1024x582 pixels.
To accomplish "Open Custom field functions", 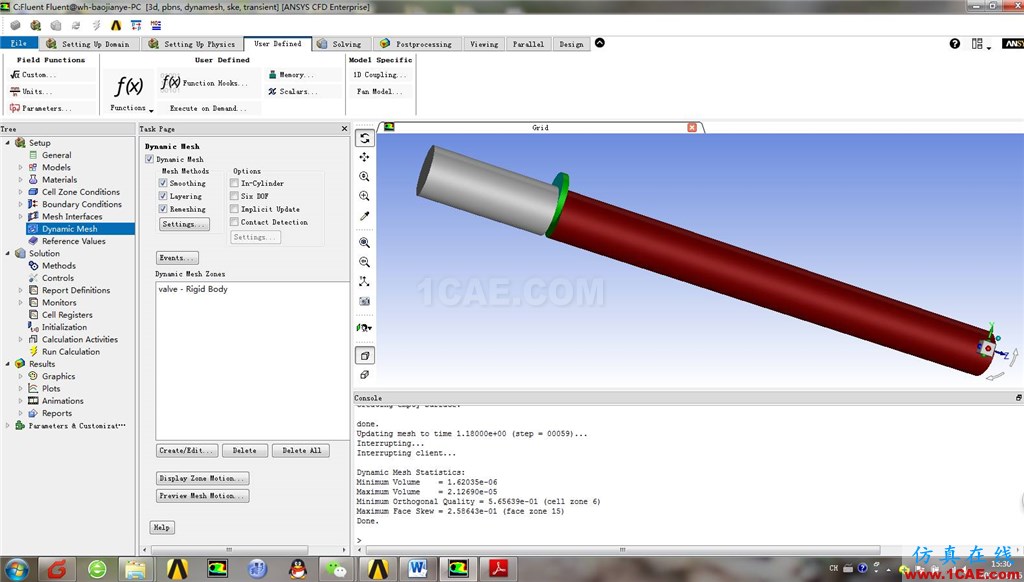I will click(33, 75).
